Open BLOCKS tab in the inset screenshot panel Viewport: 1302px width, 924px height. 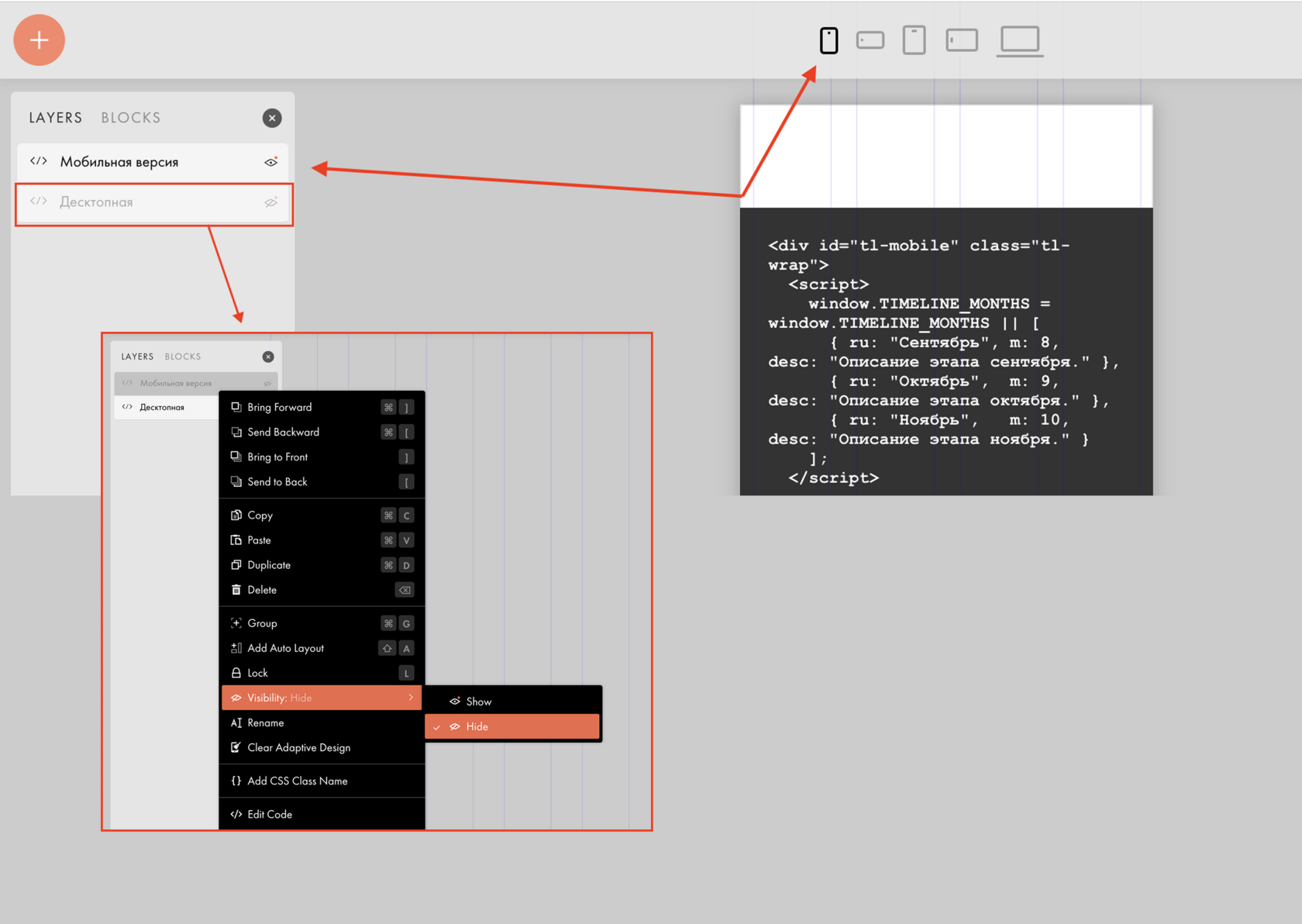[x=183, y=357]
